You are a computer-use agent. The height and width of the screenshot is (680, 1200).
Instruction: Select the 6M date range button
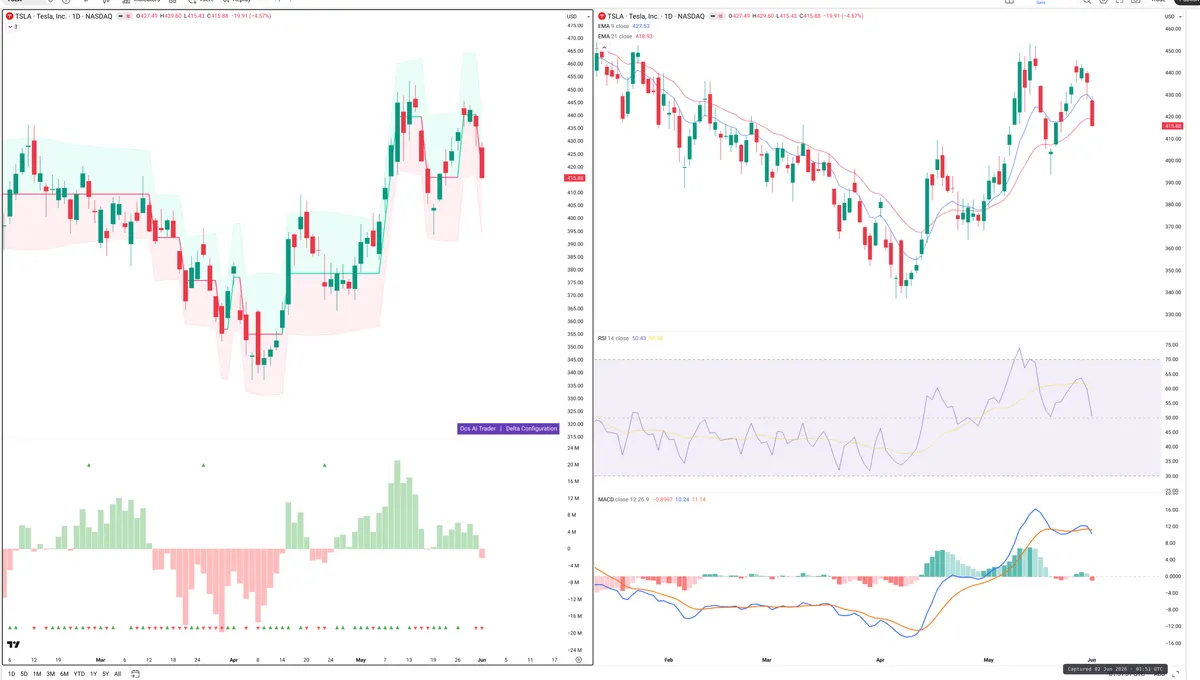[x=64, y=674]
